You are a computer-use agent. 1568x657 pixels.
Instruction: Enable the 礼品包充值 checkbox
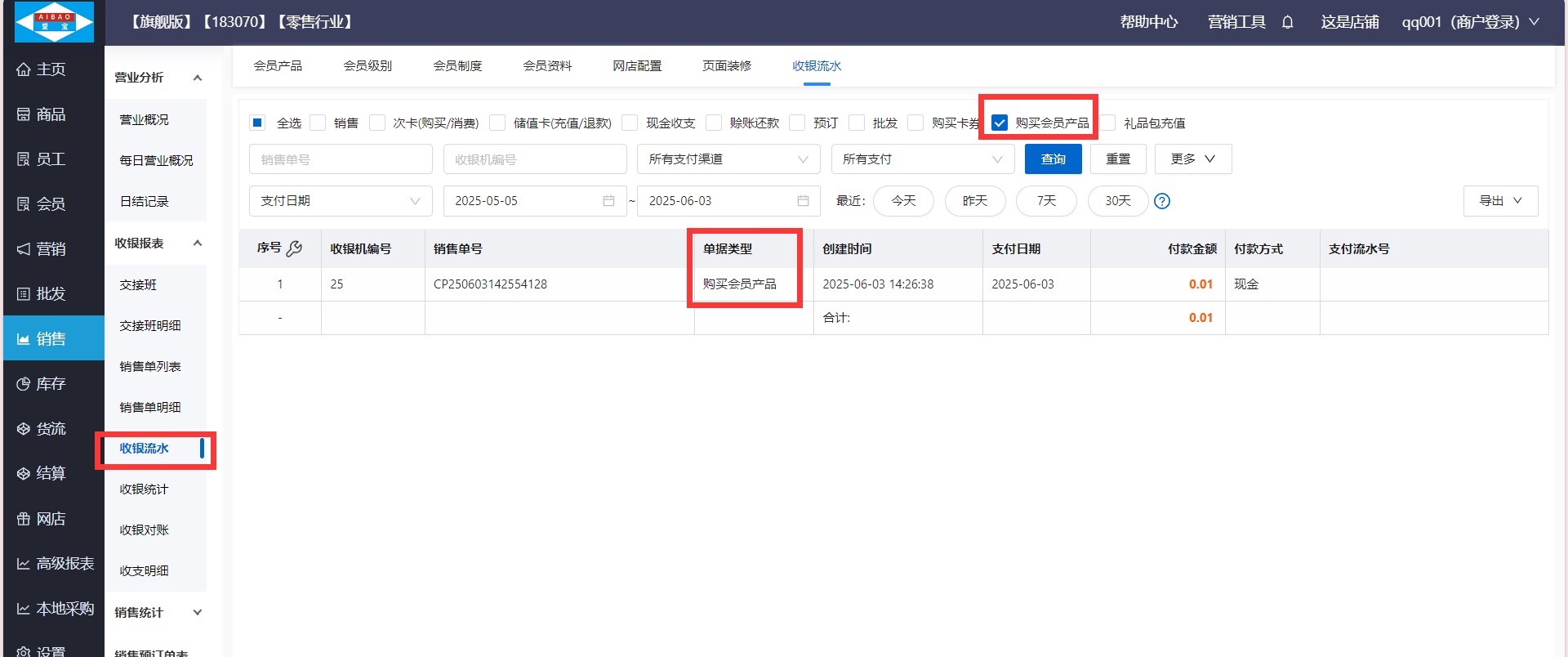coord(1108,123)
